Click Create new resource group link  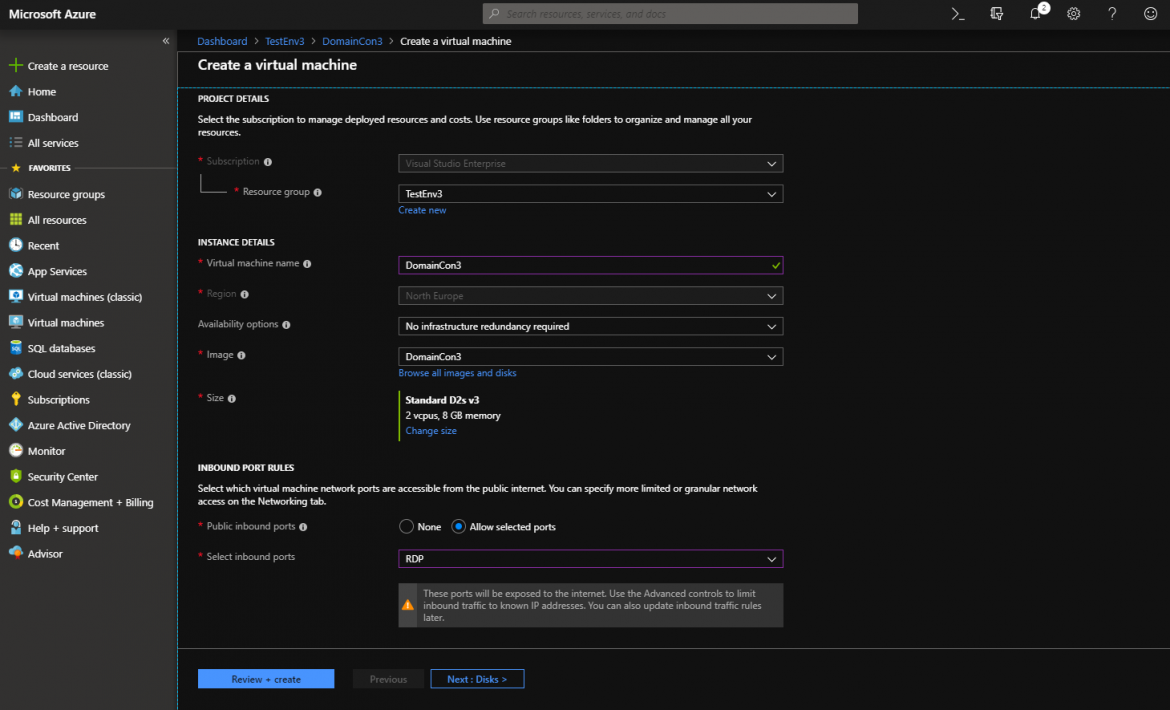click(x=422, y=210)
